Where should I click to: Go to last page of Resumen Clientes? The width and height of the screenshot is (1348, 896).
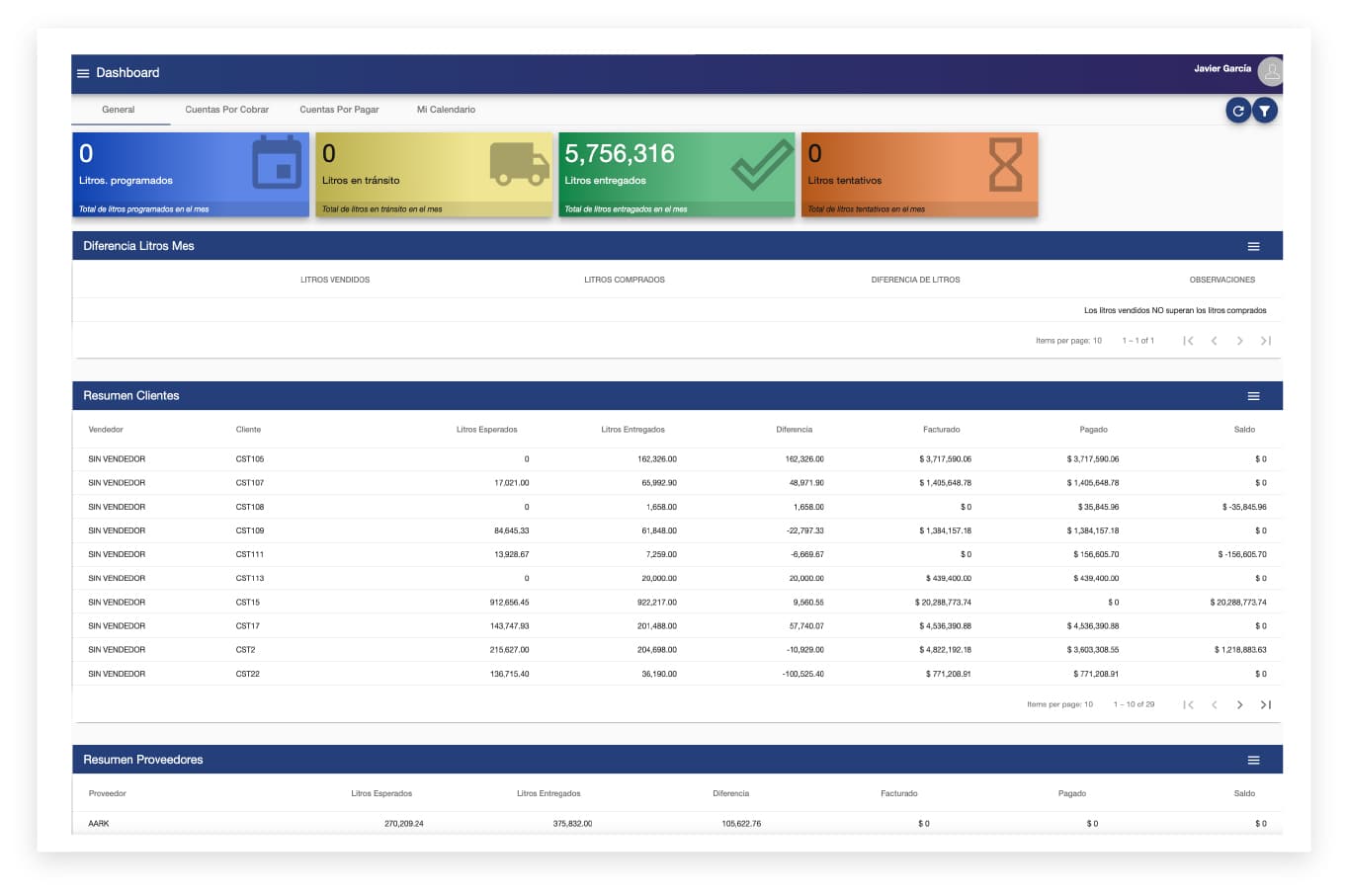click(x=1266, y=704)
